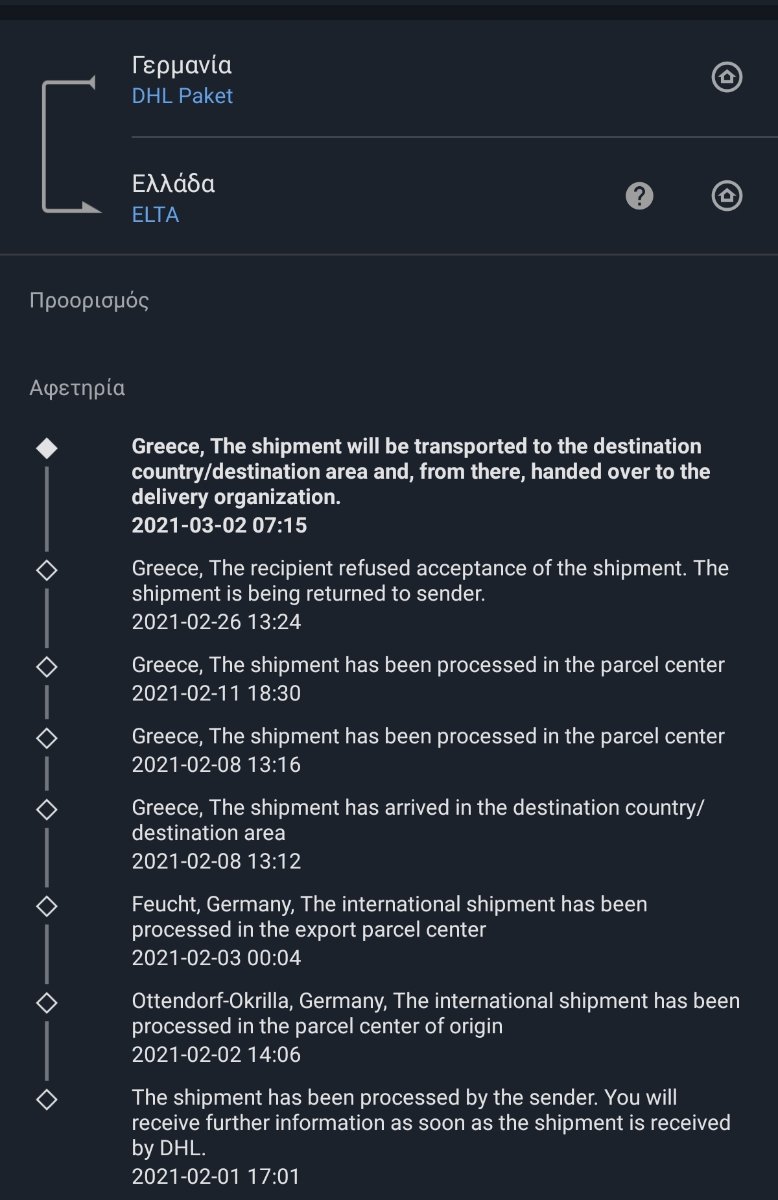
Task: Click the marker for Feucht export parcel center
Action: click(x=46, y=906)
